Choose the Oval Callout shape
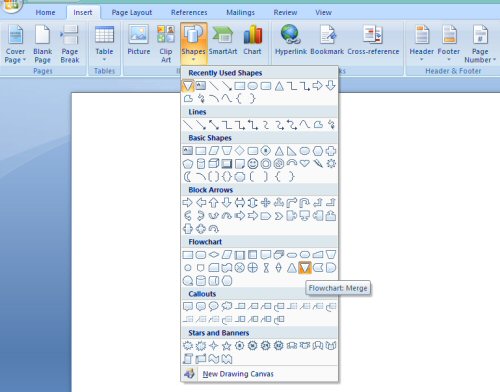The image size is (500, 392). pos(214,306)
